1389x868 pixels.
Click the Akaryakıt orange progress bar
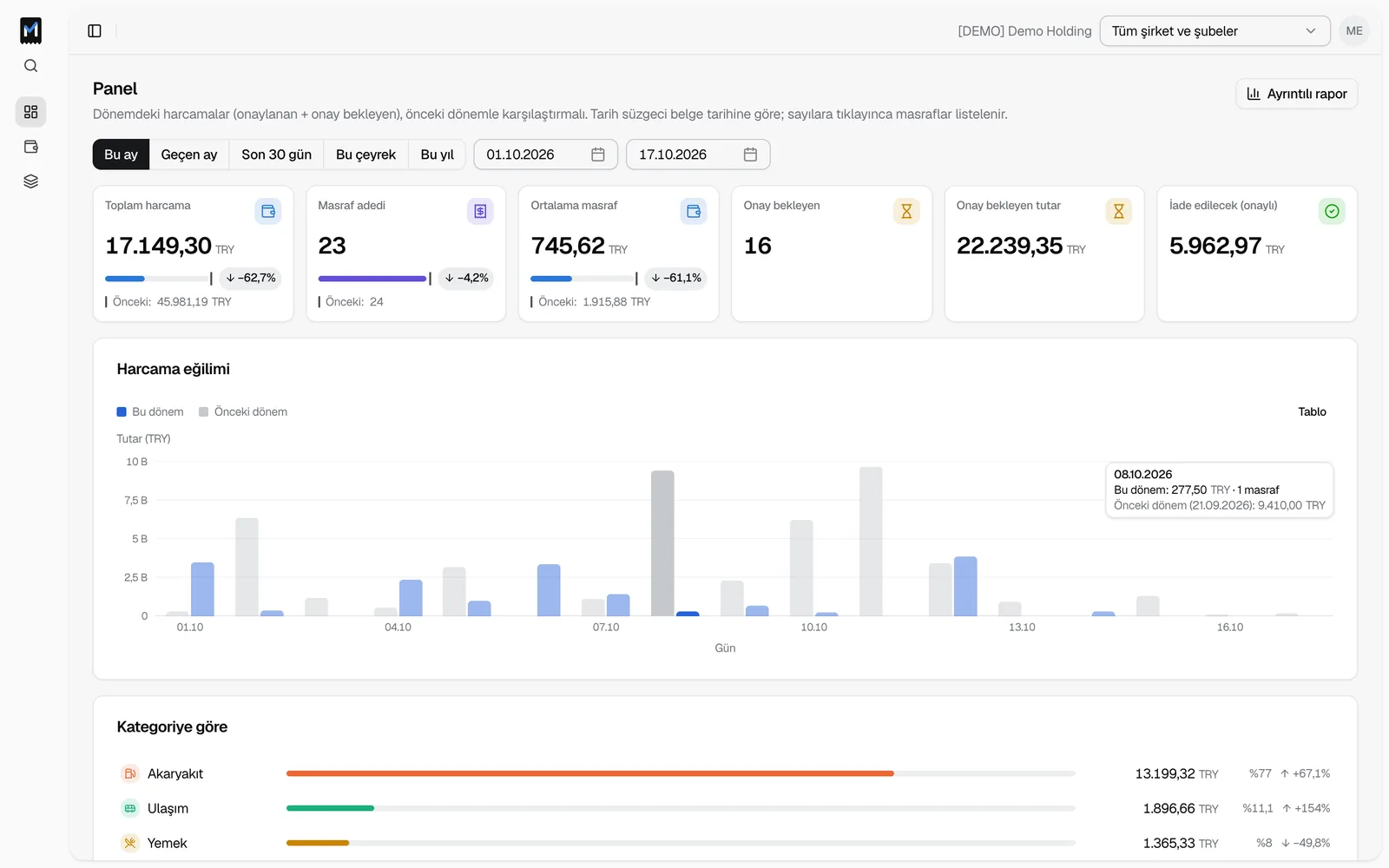point(589,773)
